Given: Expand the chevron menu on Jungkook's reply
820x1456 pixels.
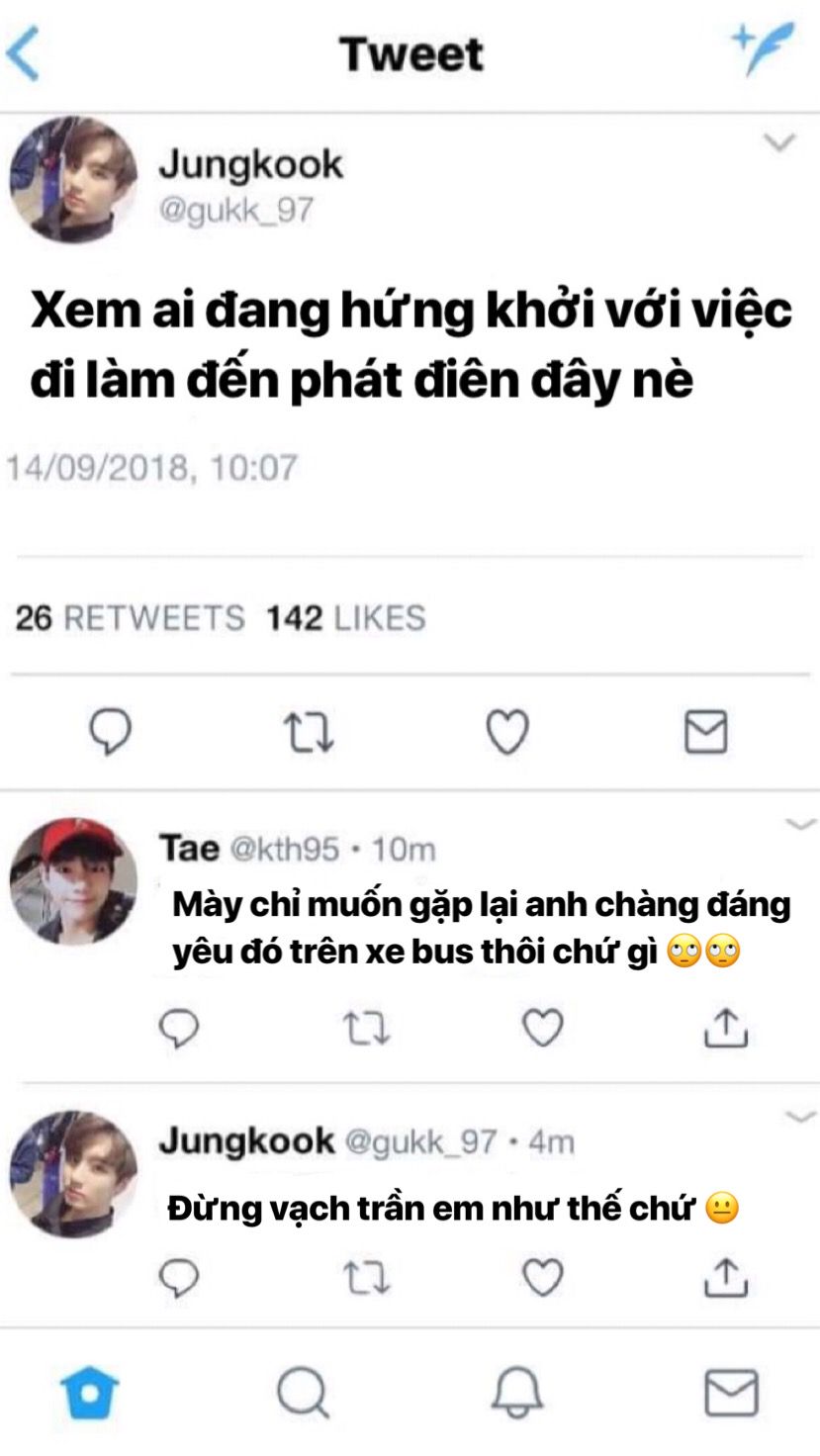Looking at the screenshot, I should point(800,1117).
